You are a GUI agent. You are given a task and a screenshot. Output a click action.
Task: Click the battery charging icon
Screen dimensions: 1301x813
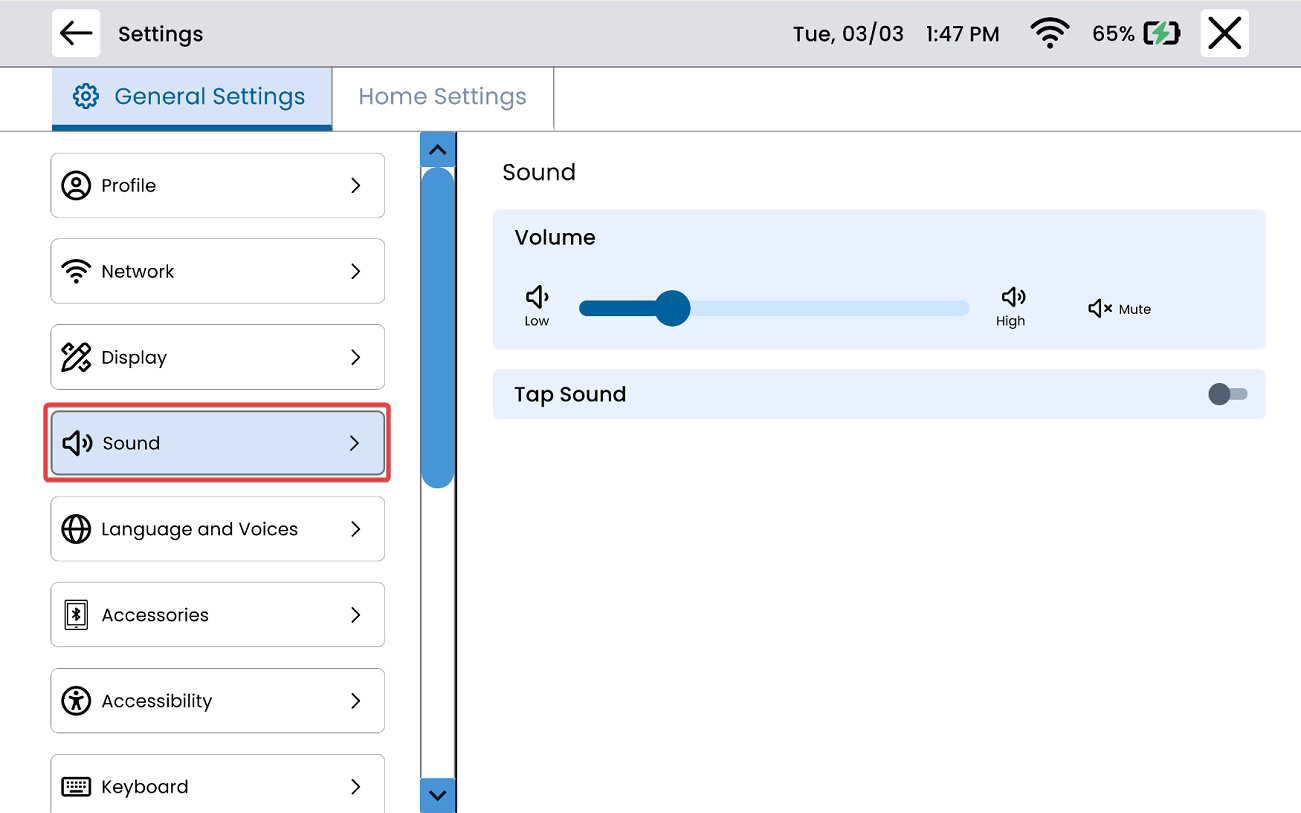(1161, 34)
